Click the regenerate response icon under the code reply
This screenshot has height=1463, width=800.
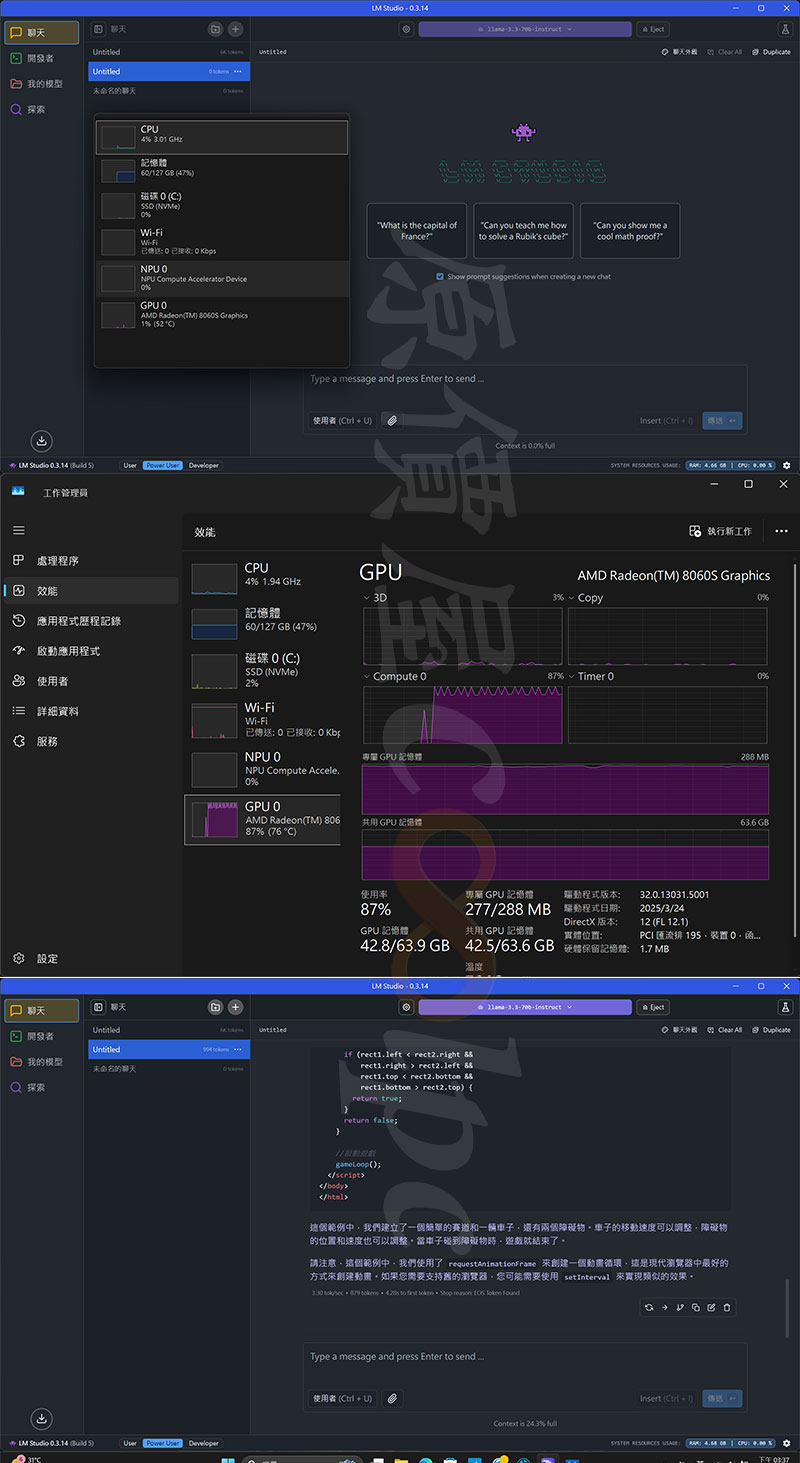point(649,1307)
